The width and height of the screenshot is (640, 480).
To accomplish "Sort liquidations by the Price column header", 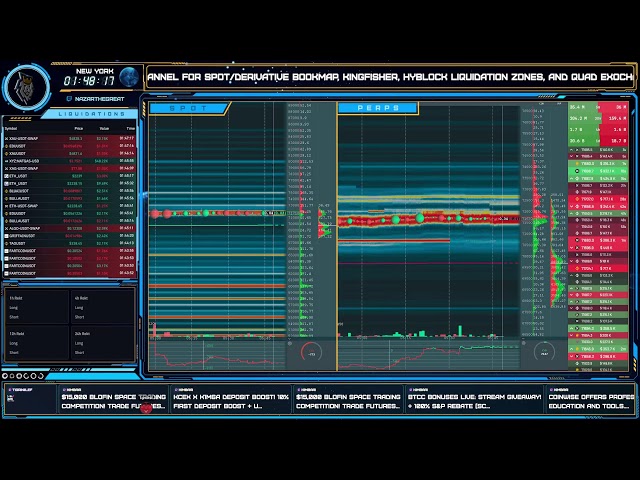I will (76, 128).
